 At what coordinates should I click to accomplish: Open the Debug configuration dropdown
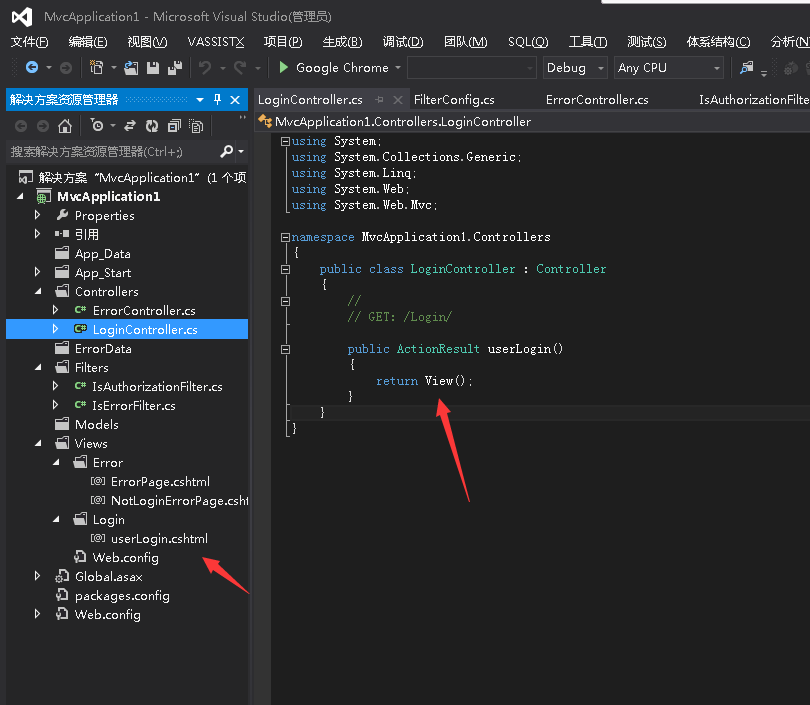[x=600, y=68]
